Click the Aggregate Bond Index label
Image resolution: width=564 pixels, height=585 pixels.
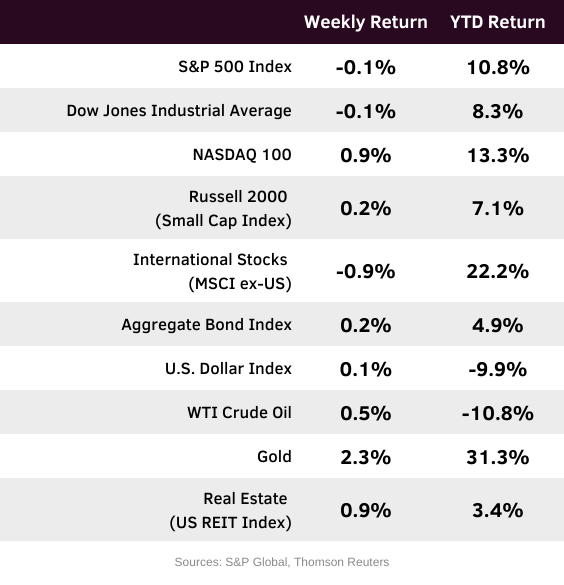click(x=207, y=325)
